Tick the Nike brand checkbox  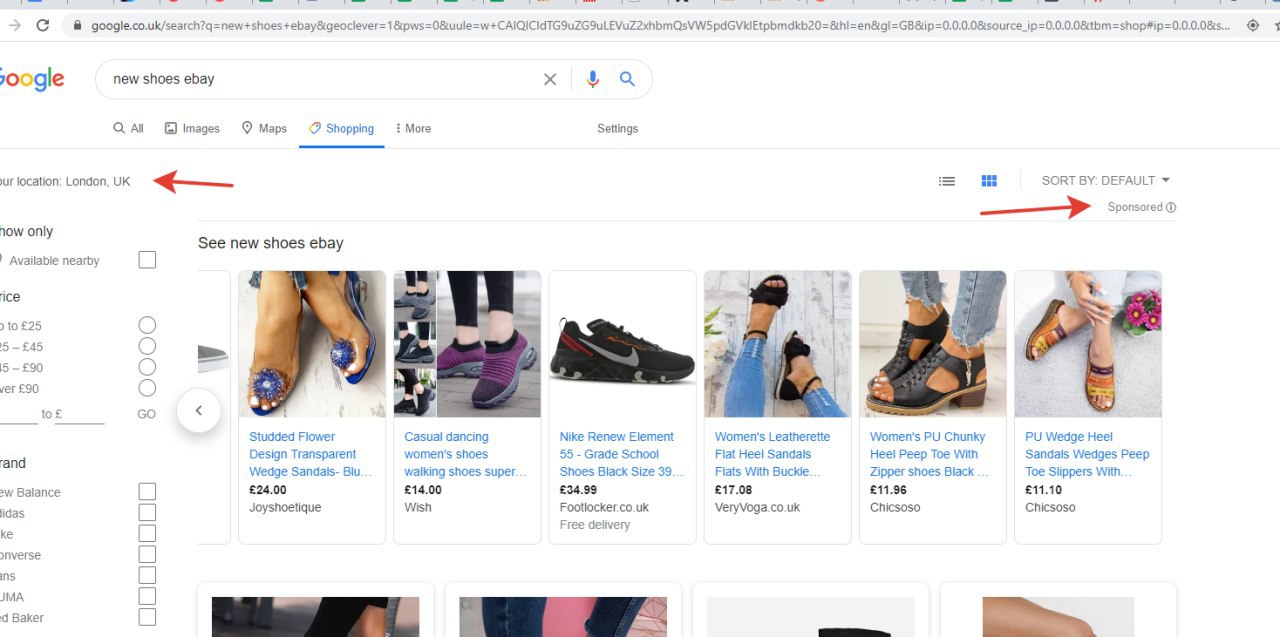[147, 534]
